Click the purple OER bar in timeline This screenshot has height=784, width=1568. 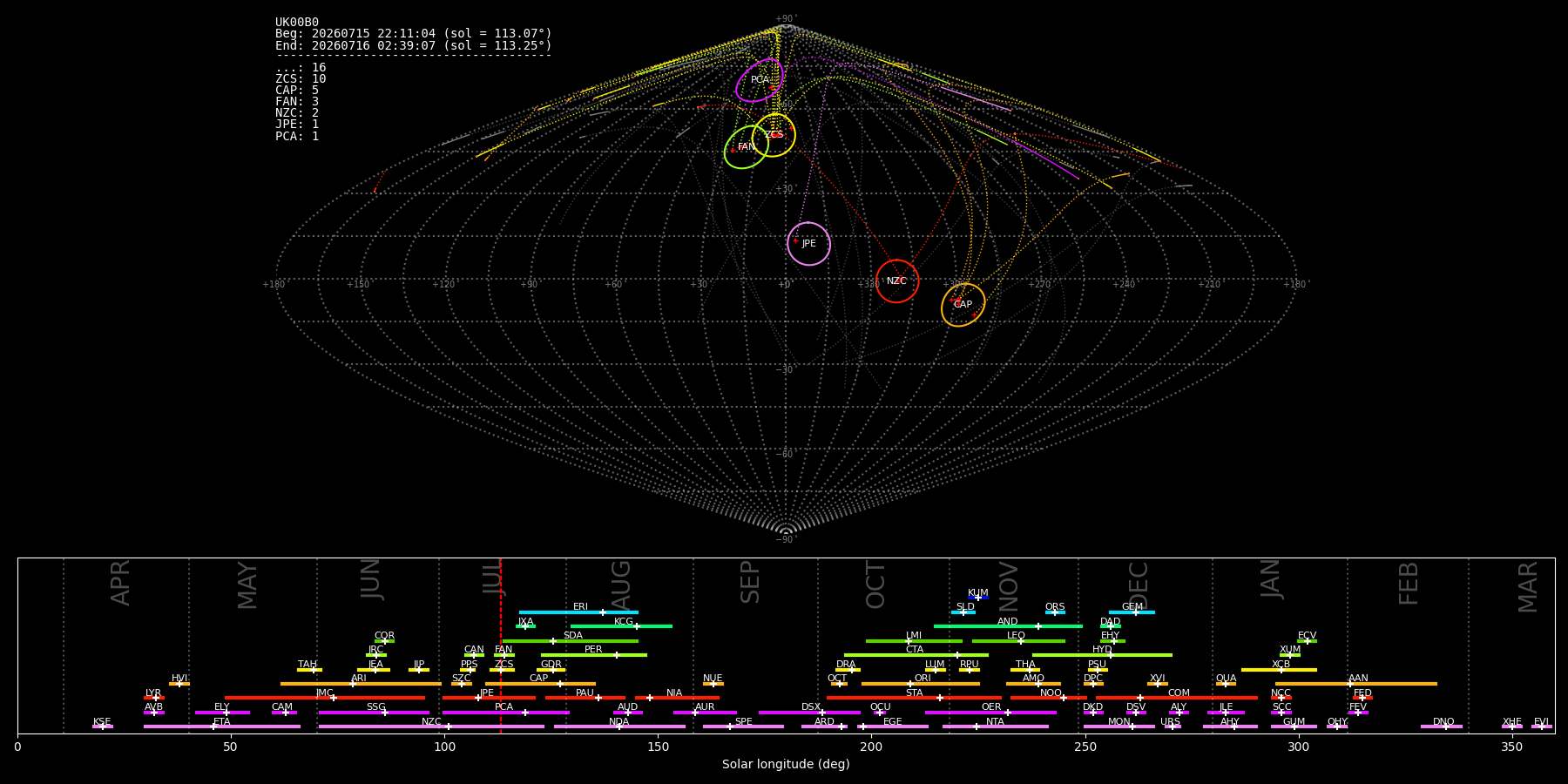tap(990, 713)
